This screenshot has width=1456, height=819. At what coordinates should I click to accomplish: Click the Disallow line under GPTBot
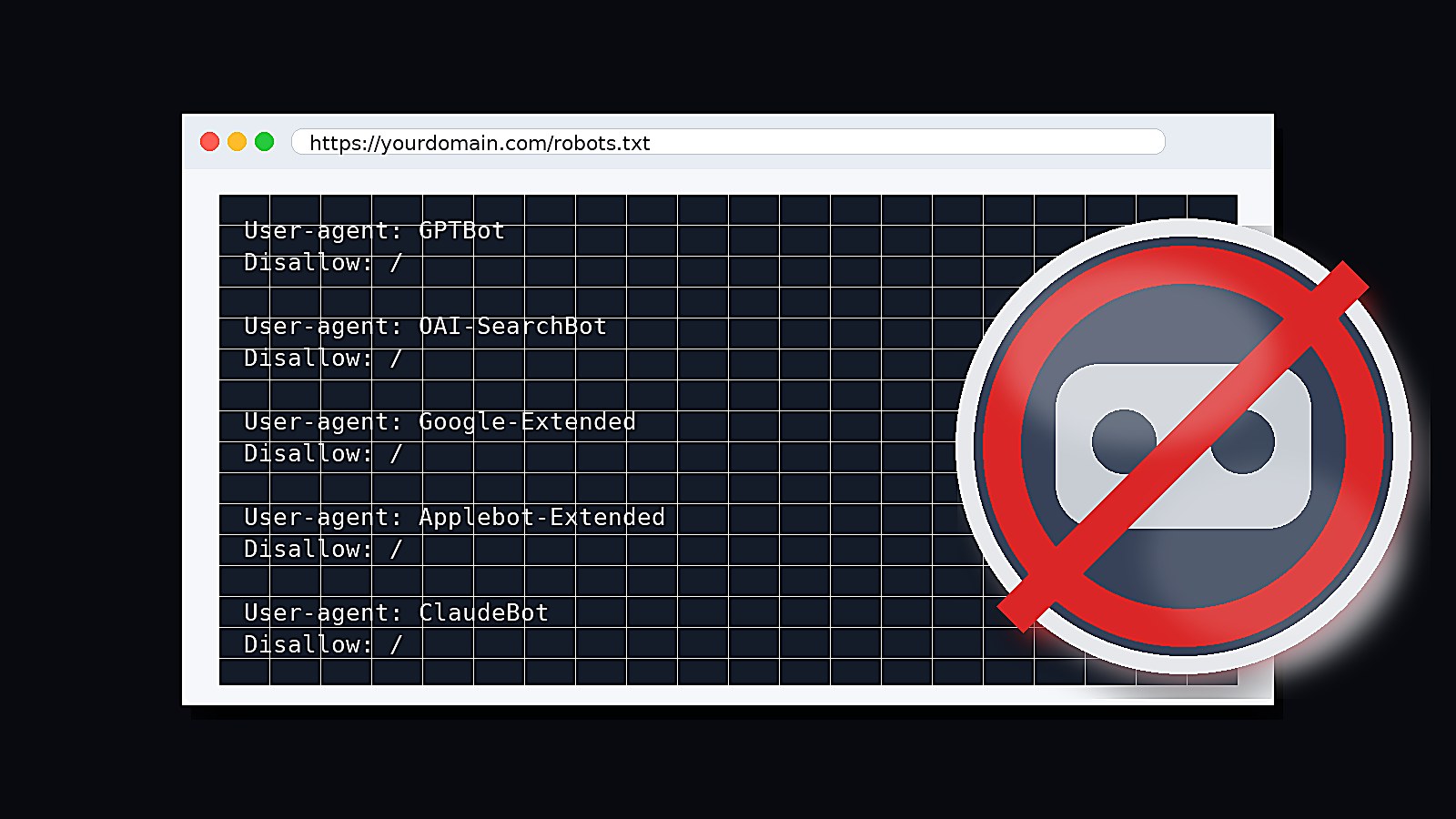pos(322,263)
